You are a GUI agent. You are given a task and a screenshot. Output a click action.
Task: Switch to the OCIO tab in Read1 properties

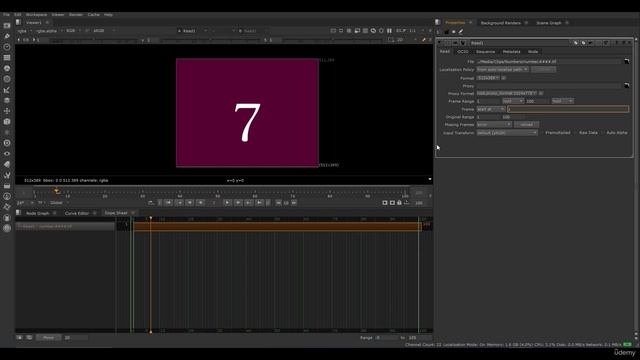[462, 52]
